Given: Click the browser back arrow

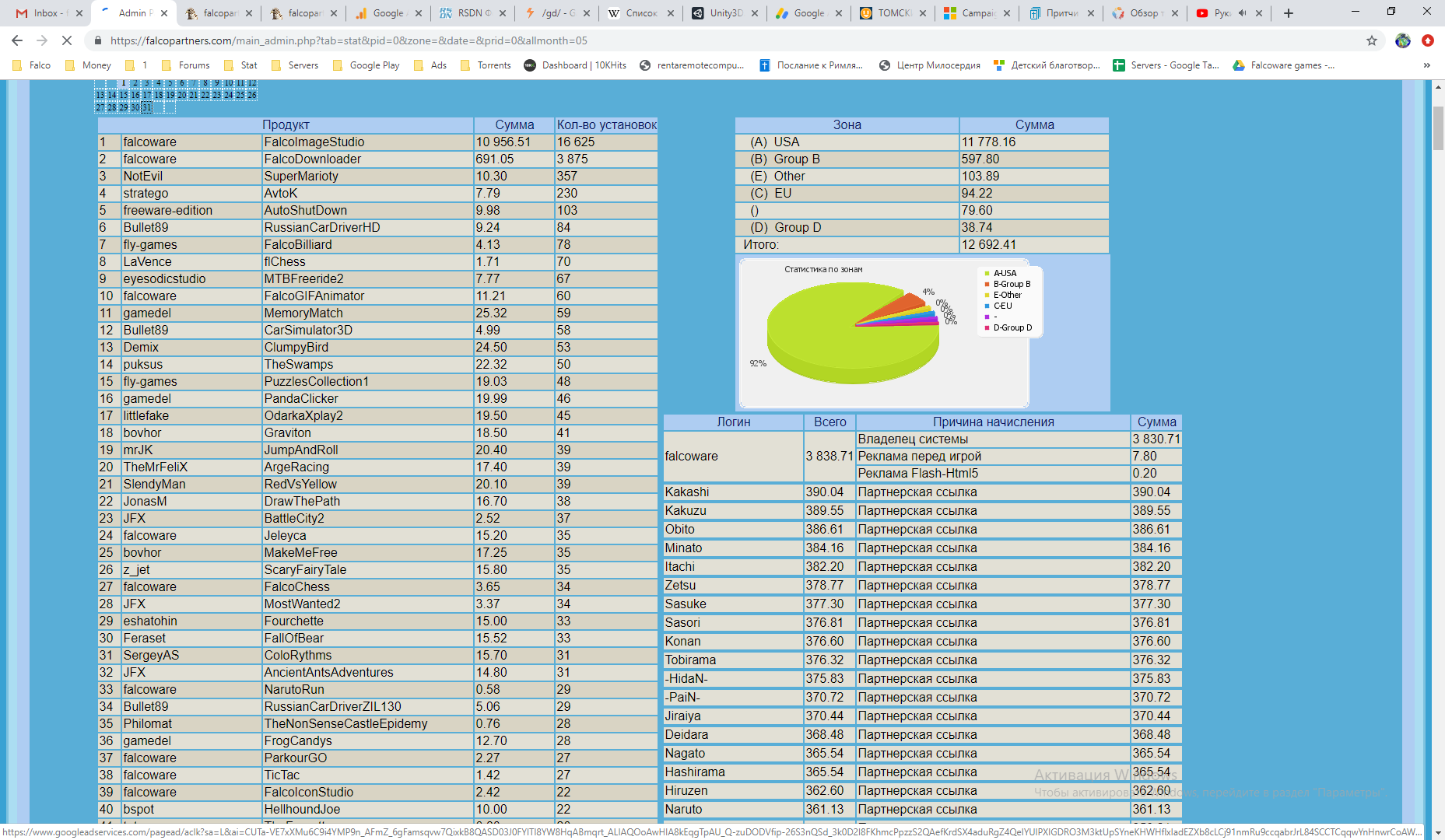Looking at the screenshot, I should 17,40.
